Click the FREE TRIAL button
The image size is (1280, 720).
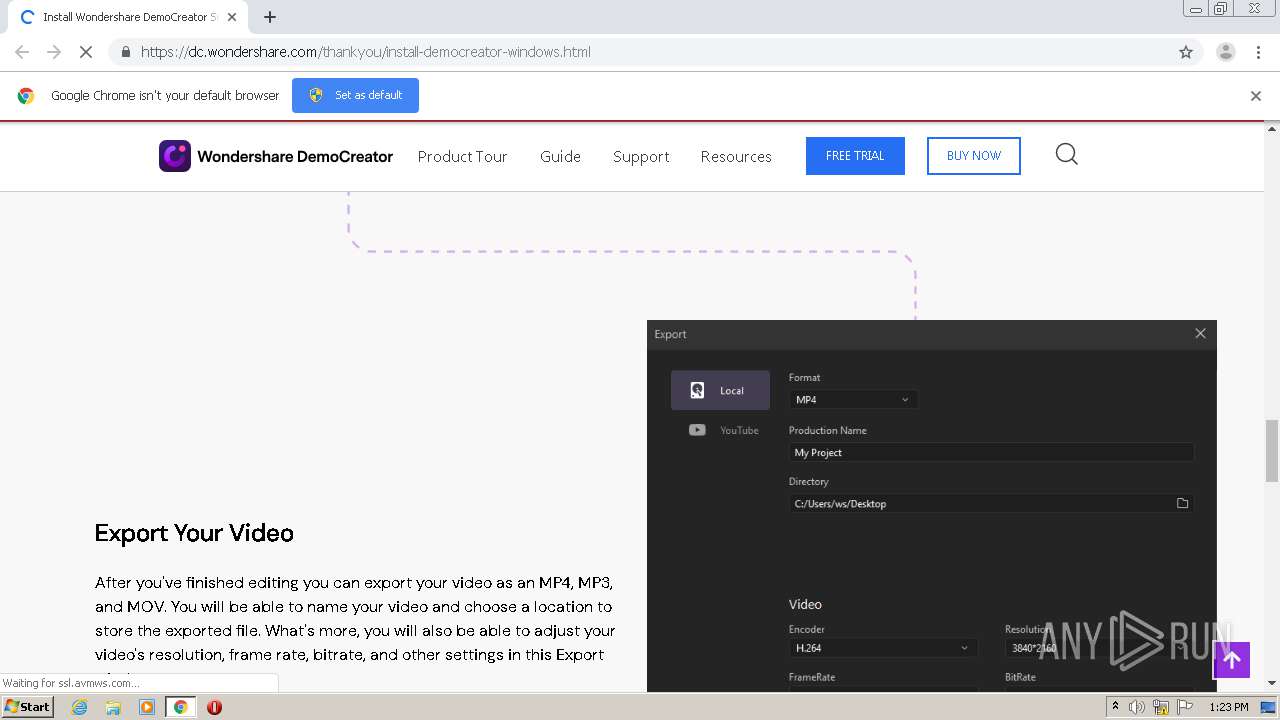[855, 156]
